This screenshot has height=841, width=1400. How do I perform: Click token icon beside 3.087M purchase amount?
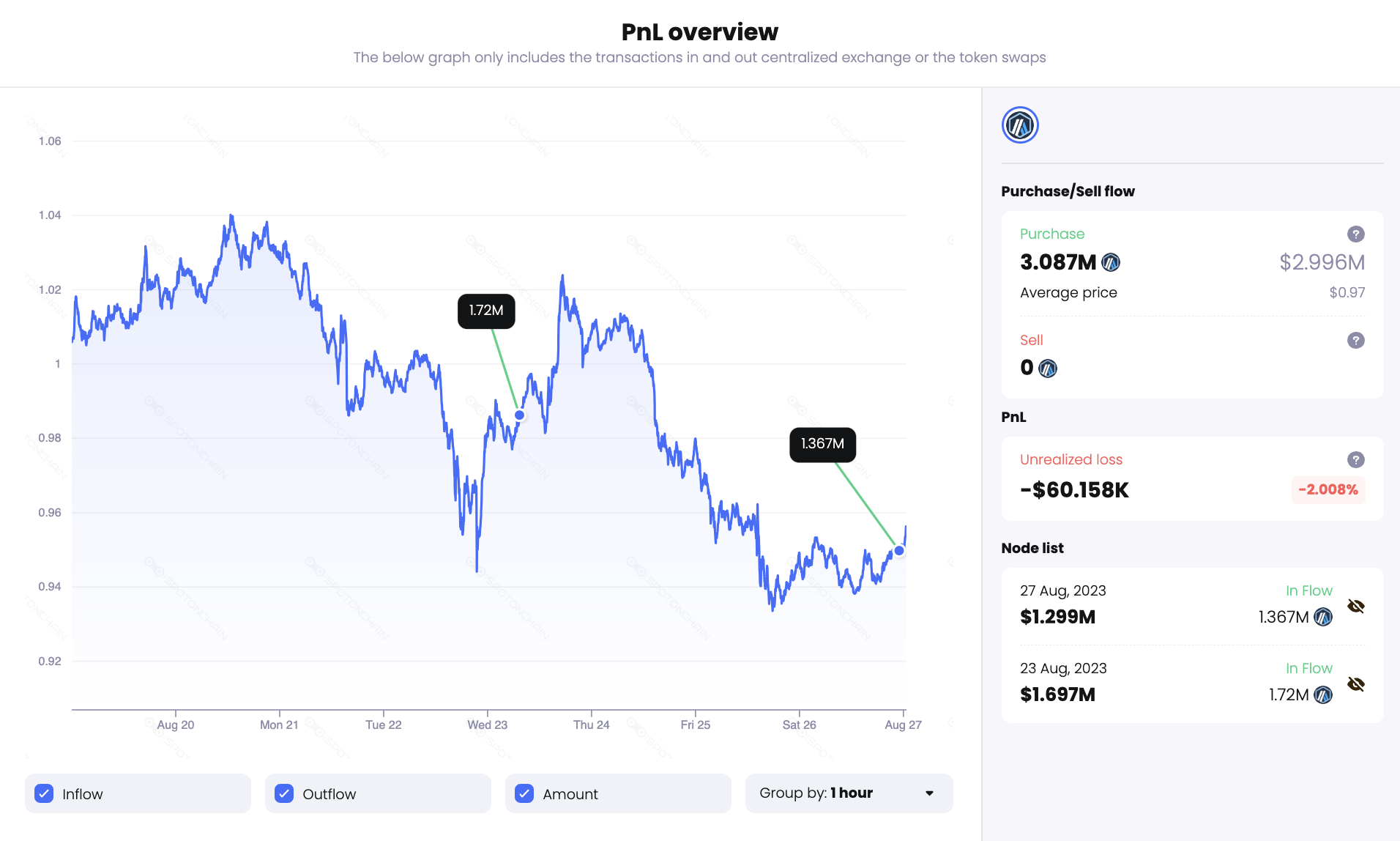coord(1111,262)
